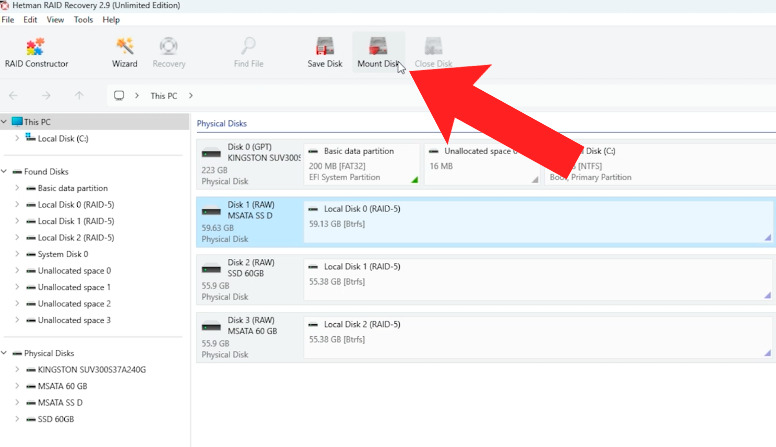
Task: Select Unallocated space 3 in tree
Action: 74,320
